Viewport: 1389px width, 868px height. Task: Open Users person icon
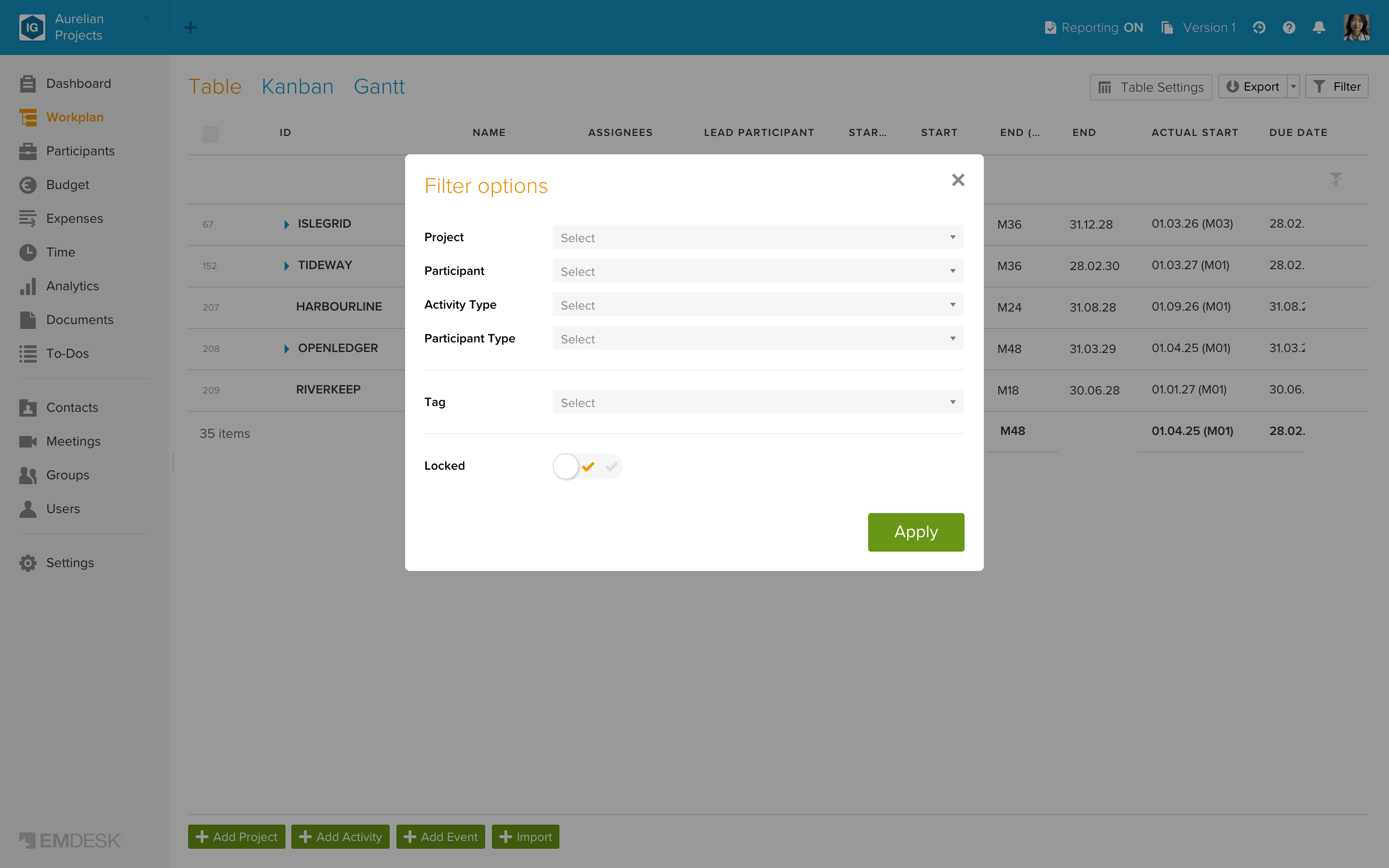27,509
